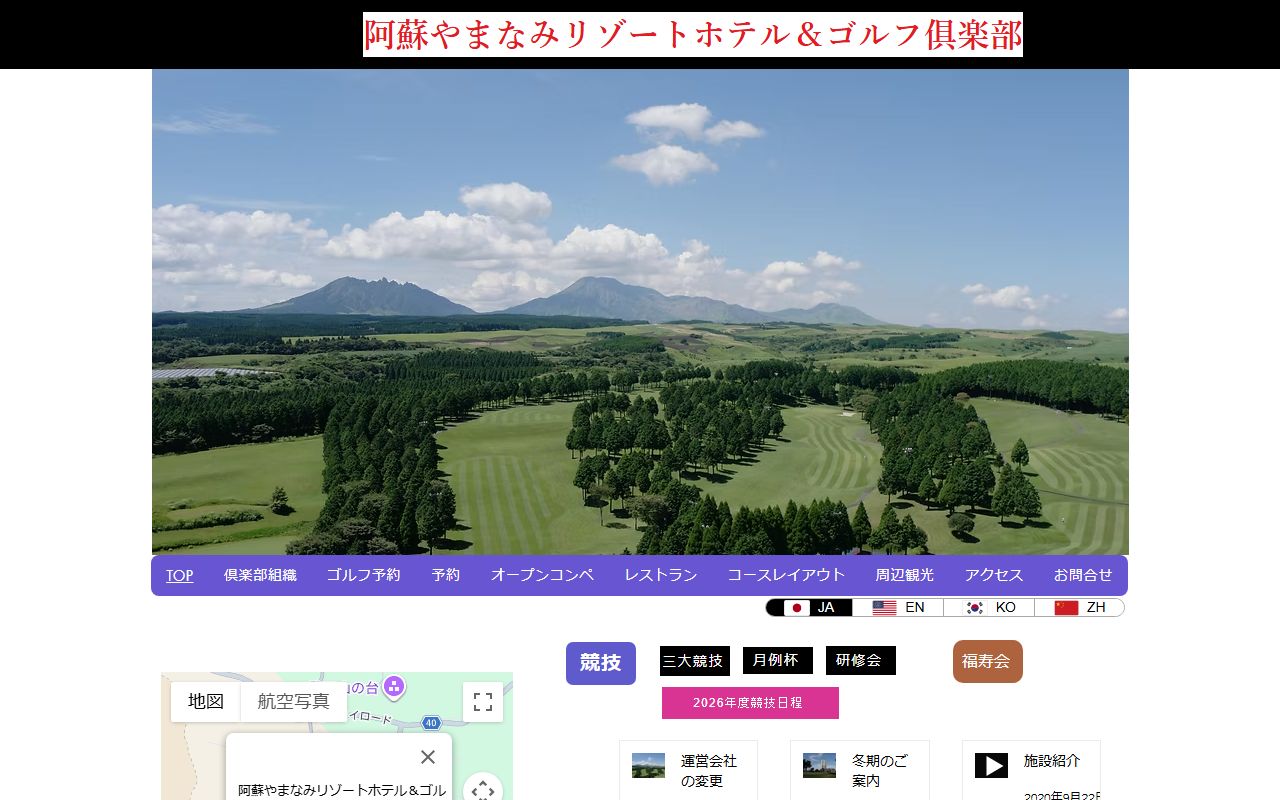
Task: Click the 競技 purple button
Action: (601, 663)
